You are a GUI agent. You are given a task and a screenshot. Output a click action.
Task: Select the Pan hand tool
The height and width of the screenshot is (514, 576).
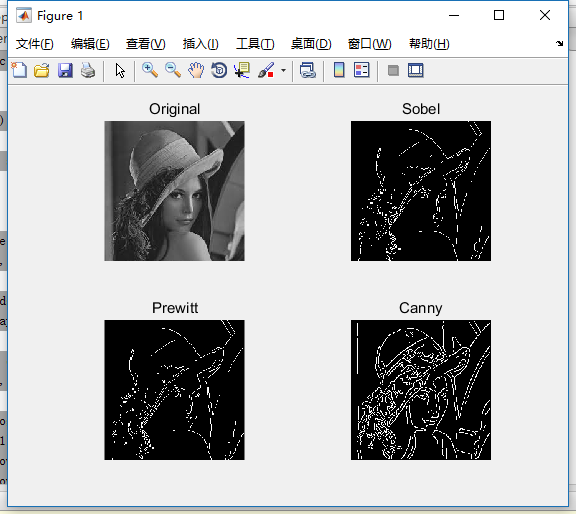click(x=196, y=70)
